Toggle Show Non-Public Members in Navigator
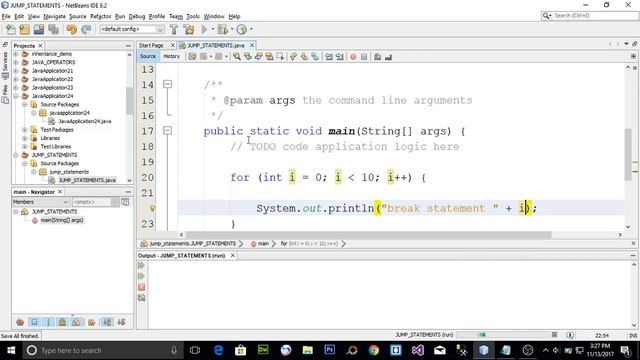Viewport: 640px width, 360px height. (62, 322)
